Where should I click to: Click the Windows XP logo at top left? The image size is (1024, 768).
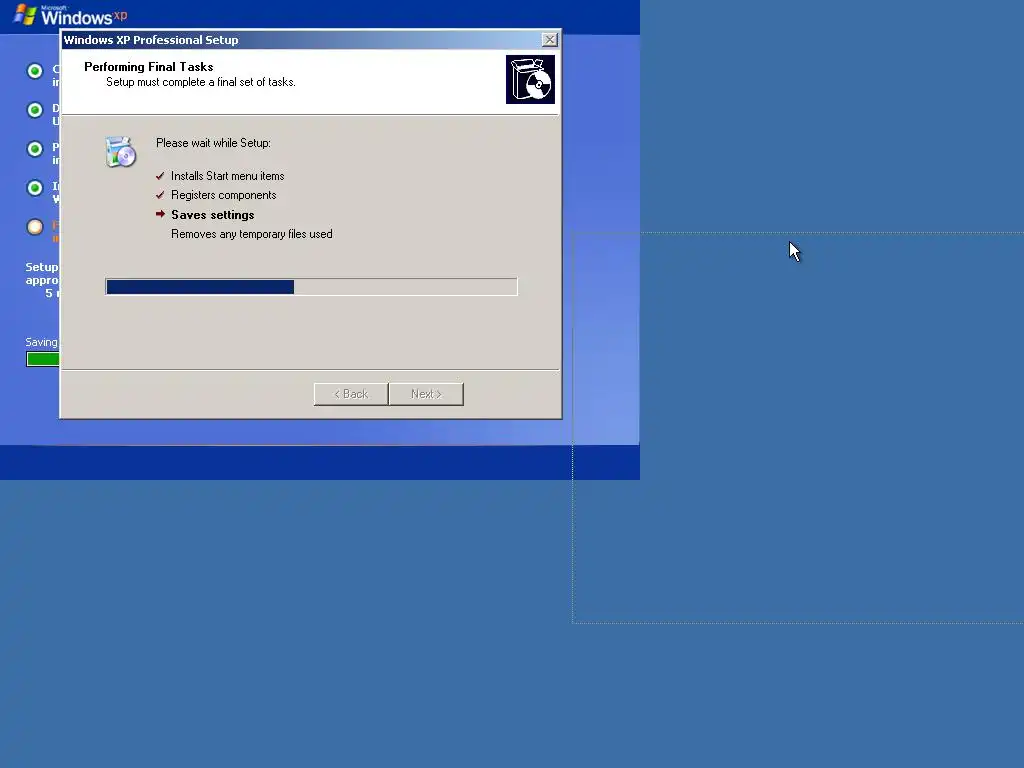point(70,14)
